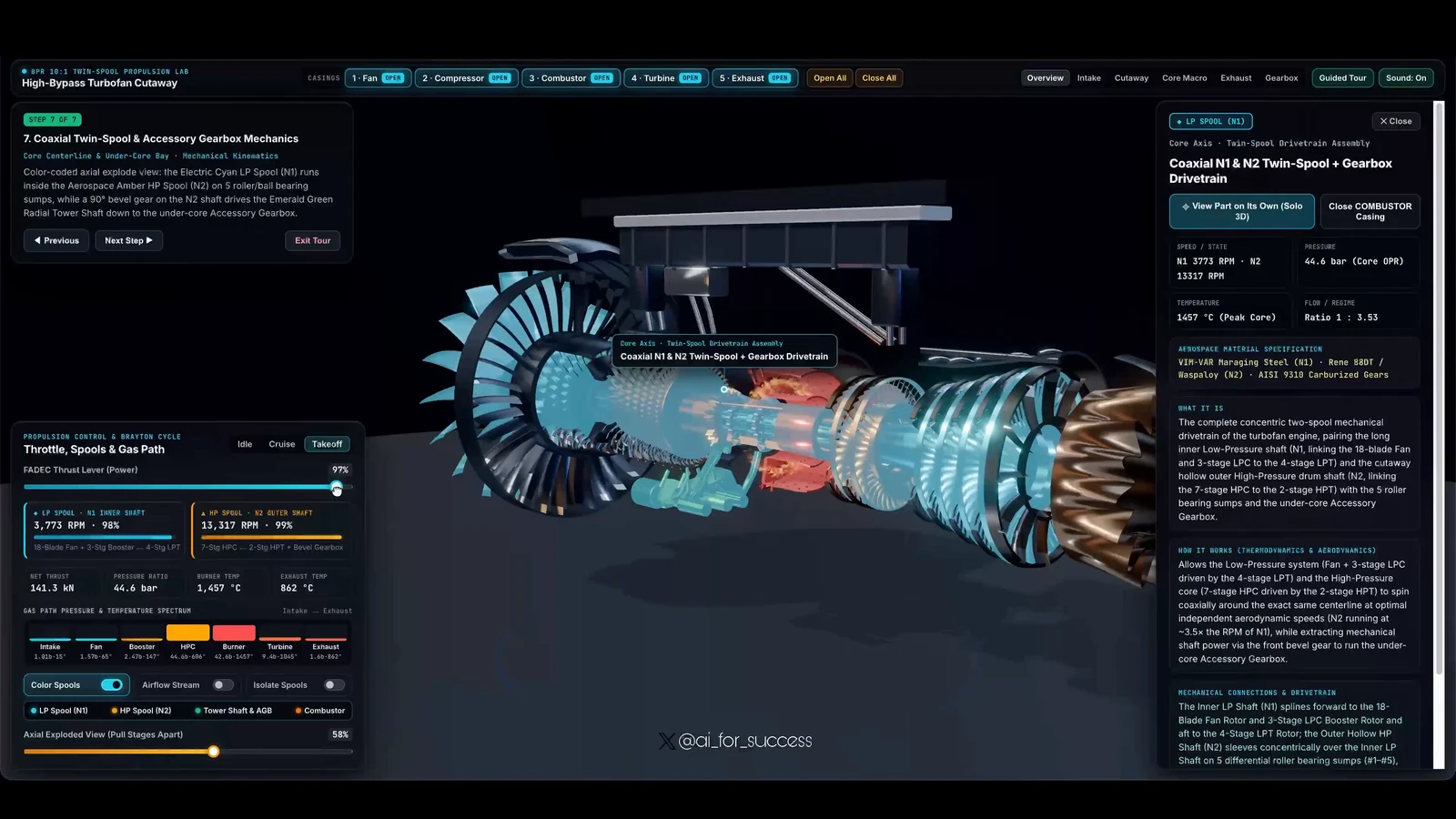Switch to the Exhaust view
The height and width of the screenshot is (819, 1456).
tap(1236, 78)
